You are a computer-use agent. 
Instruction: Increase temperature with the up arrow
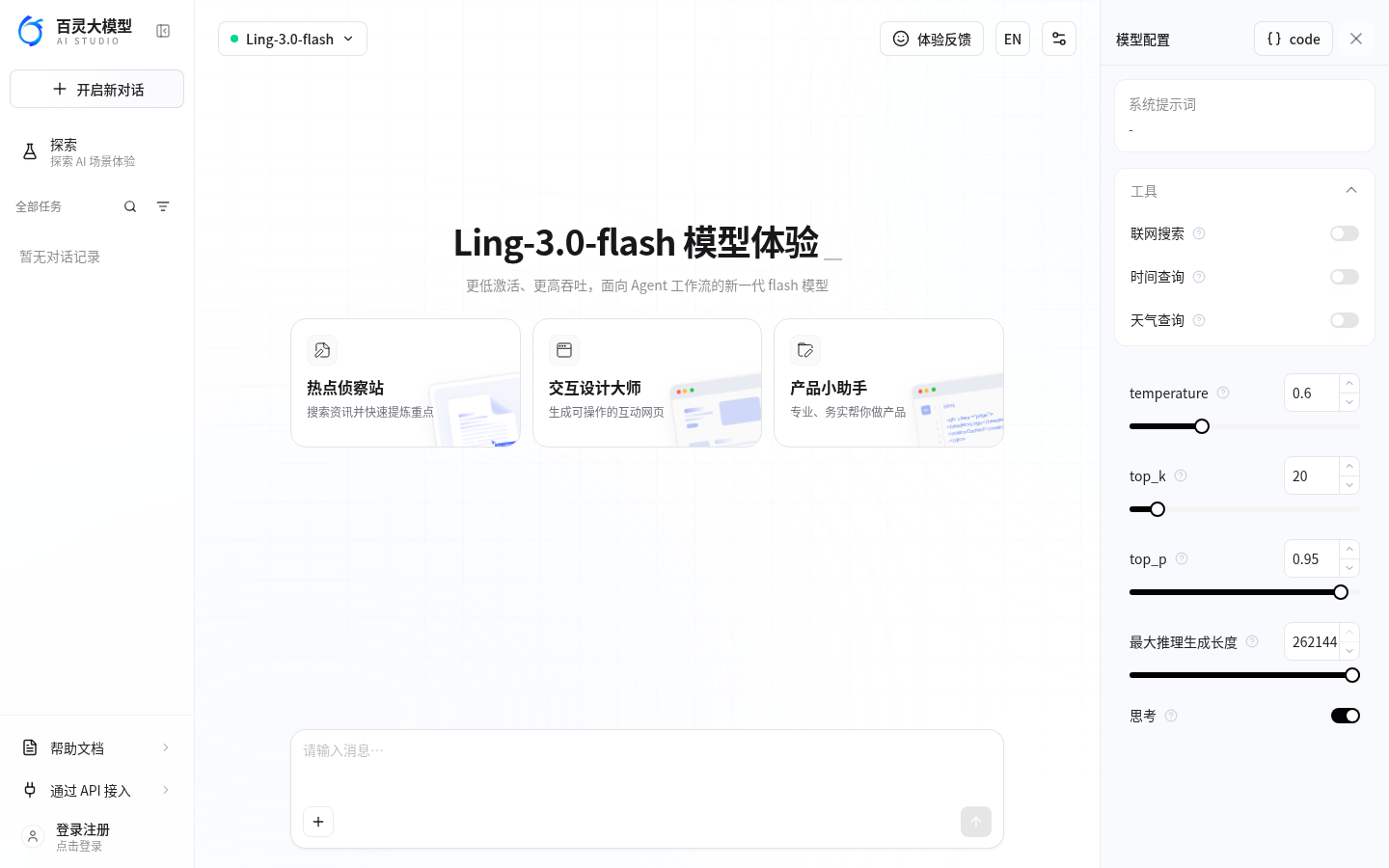pyautogui.click(x=1349, y=384)
